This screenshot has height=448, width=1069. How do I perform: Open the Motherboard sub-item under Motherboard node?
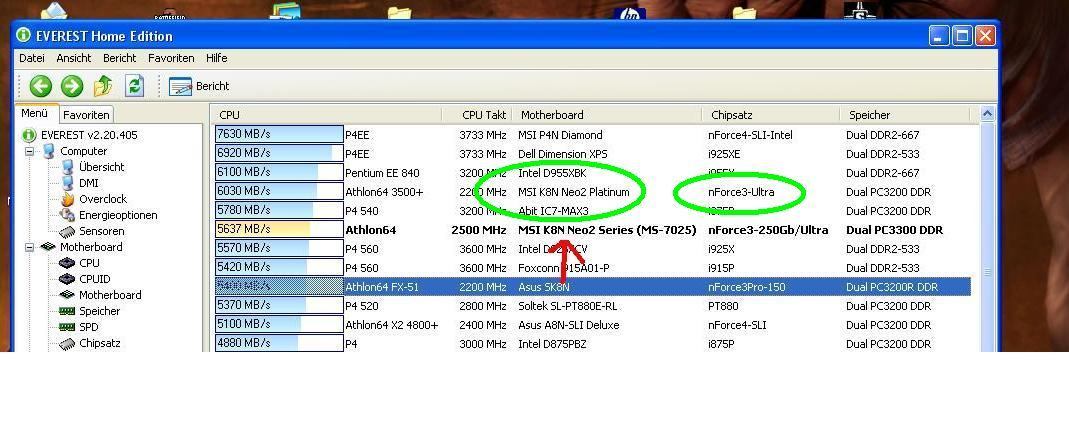(x=100, y=295)
